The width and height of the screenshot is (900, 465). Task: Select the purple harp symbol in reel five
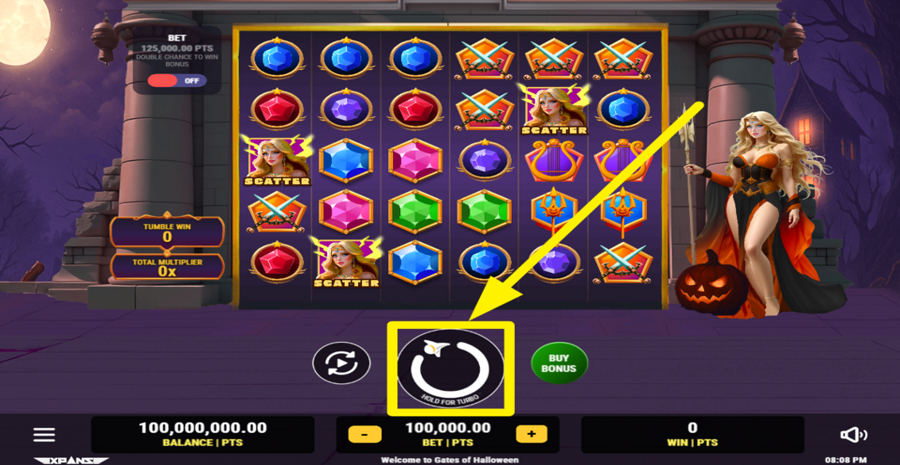[x=553, y=160]
